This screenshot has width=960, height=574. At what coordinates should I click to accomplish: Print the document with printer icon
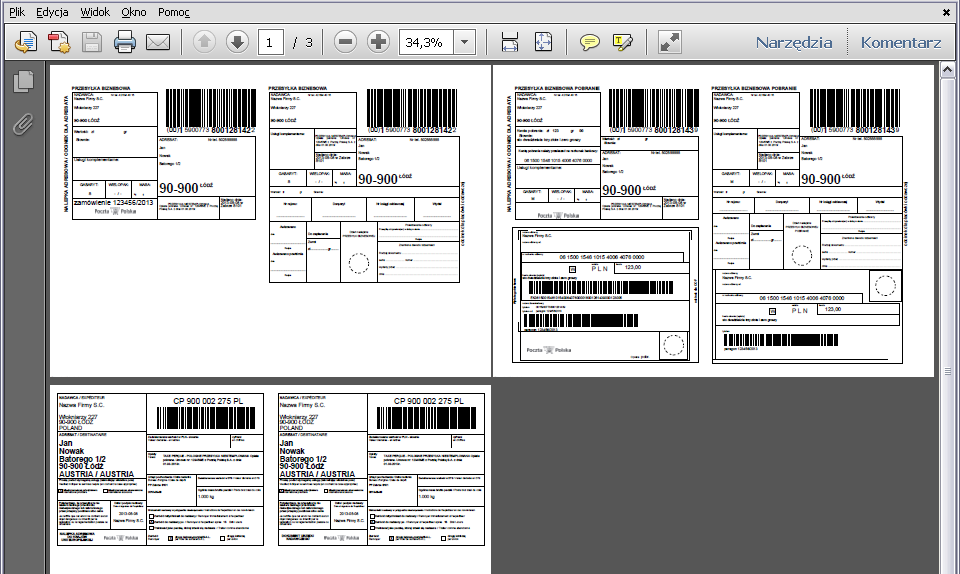(125, 42)
